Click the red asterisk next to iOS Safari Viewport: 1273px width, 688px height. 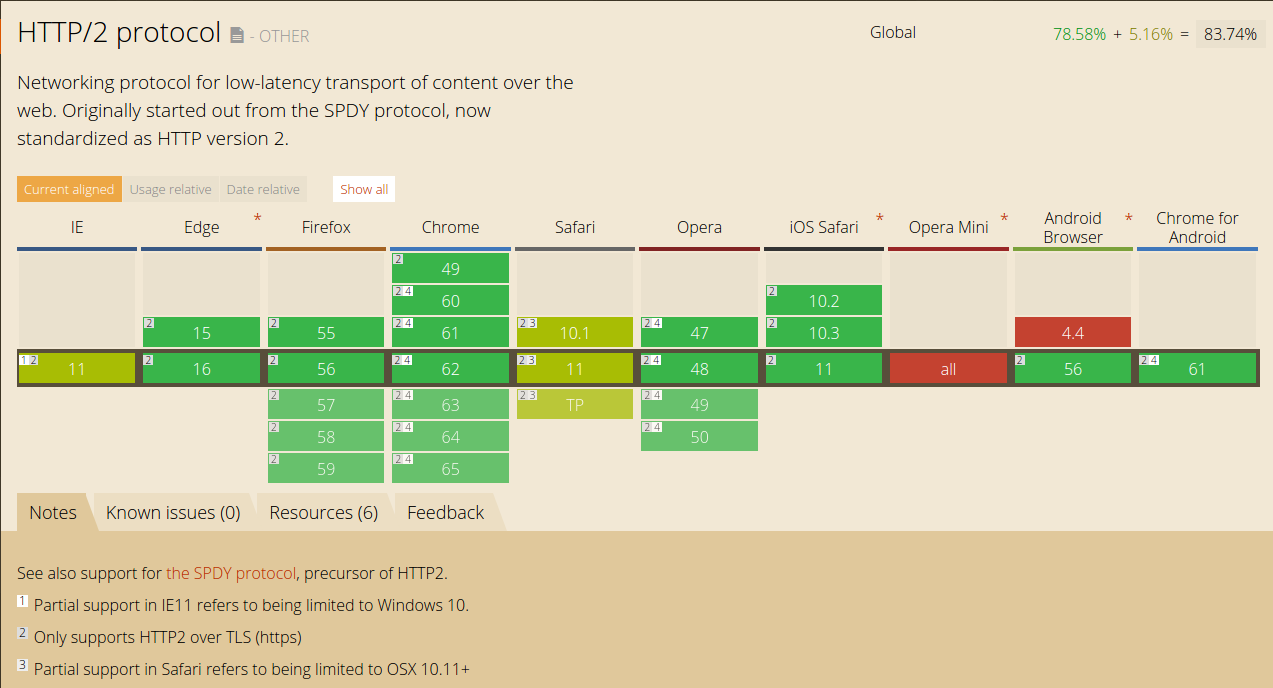click(880, 218)
